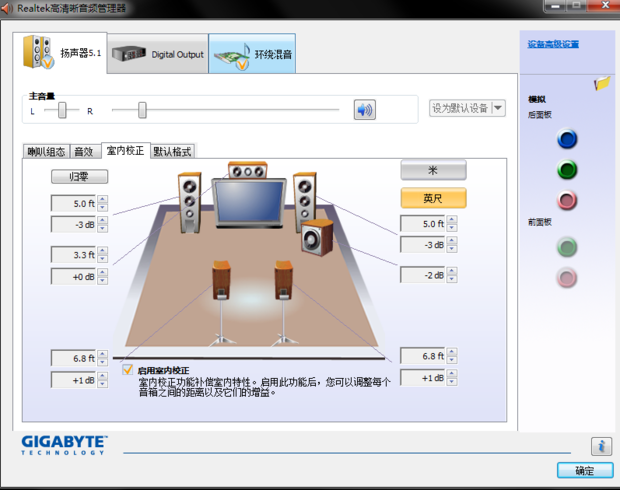Select the 室内校正 tab

point(125,150)
